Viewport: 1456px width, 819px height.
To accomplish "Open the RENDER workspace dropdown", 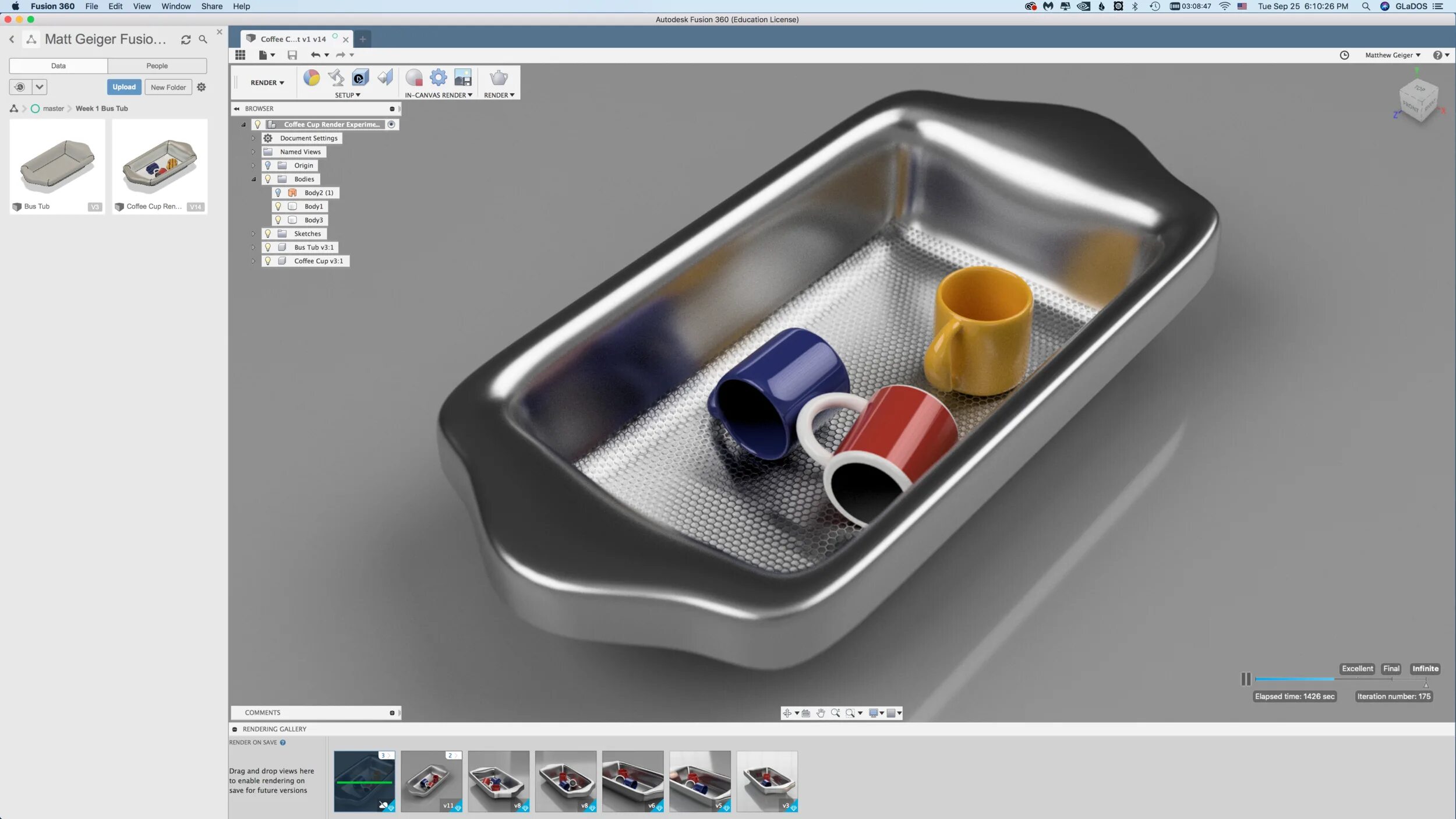I will 267,83.
